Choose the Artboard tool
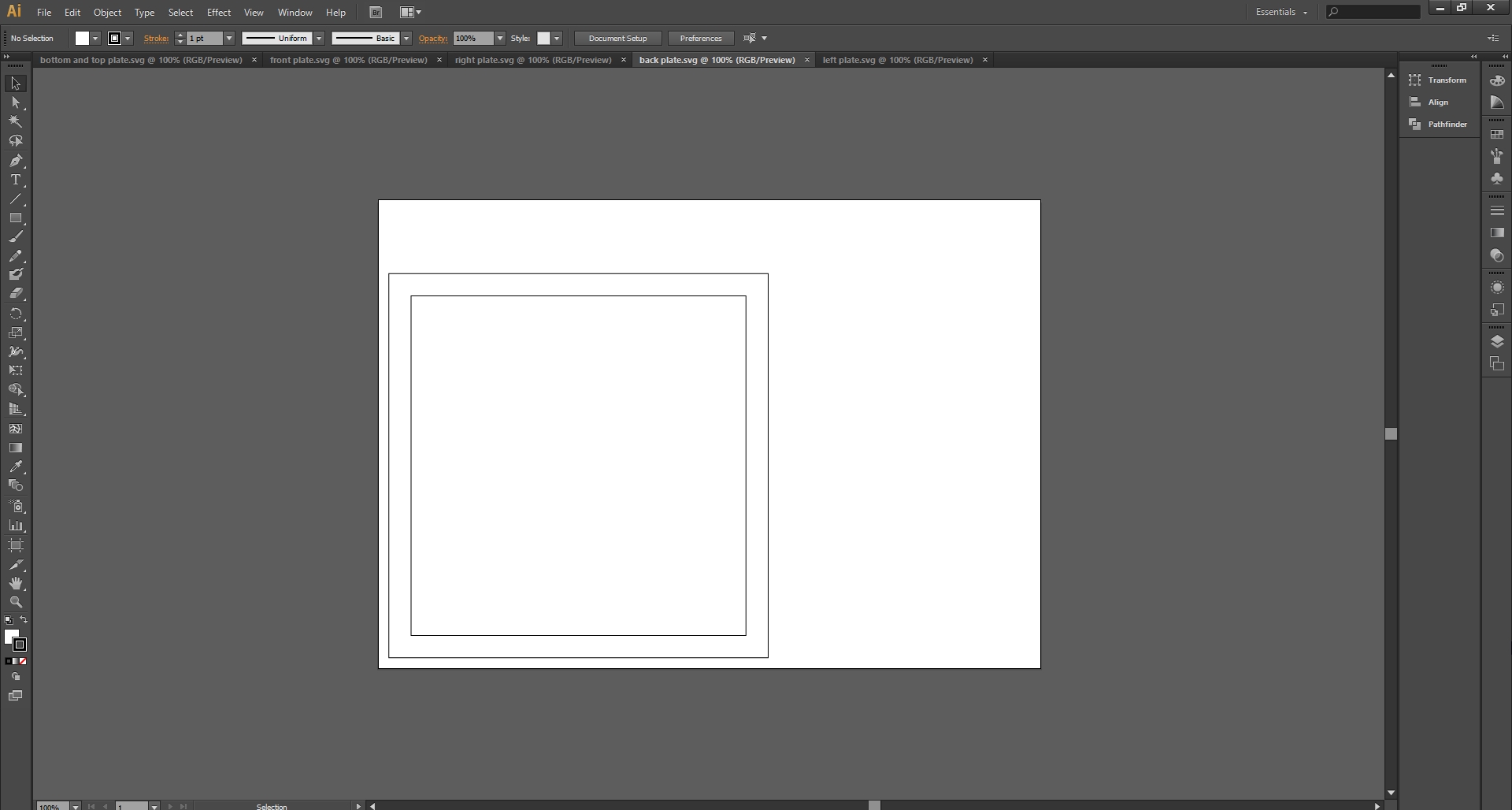 16,545
